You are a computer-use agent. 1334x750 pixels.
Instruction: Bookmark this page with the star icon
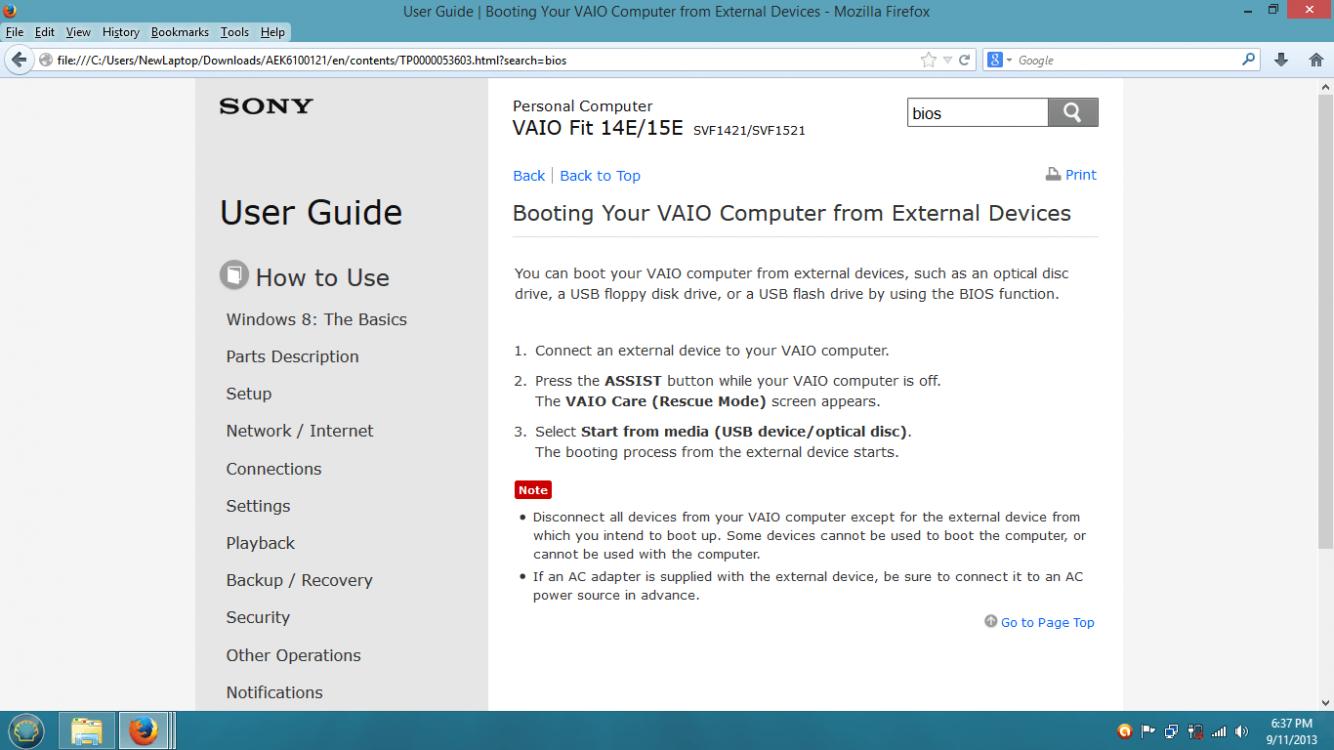click(x=928, y=60)
